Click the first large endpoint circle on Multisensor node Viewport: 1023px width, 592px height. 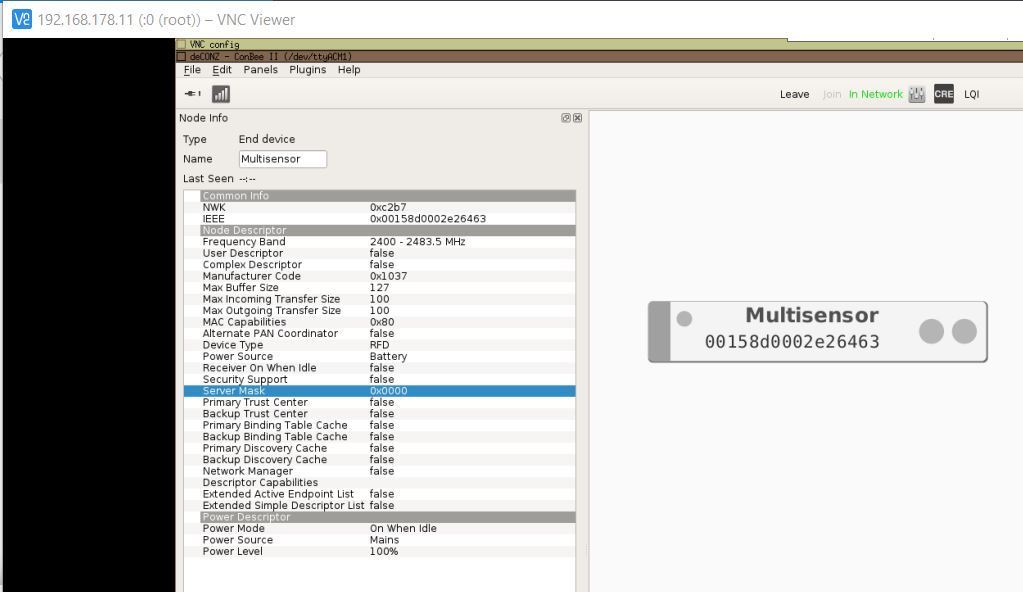coord(931,332)
